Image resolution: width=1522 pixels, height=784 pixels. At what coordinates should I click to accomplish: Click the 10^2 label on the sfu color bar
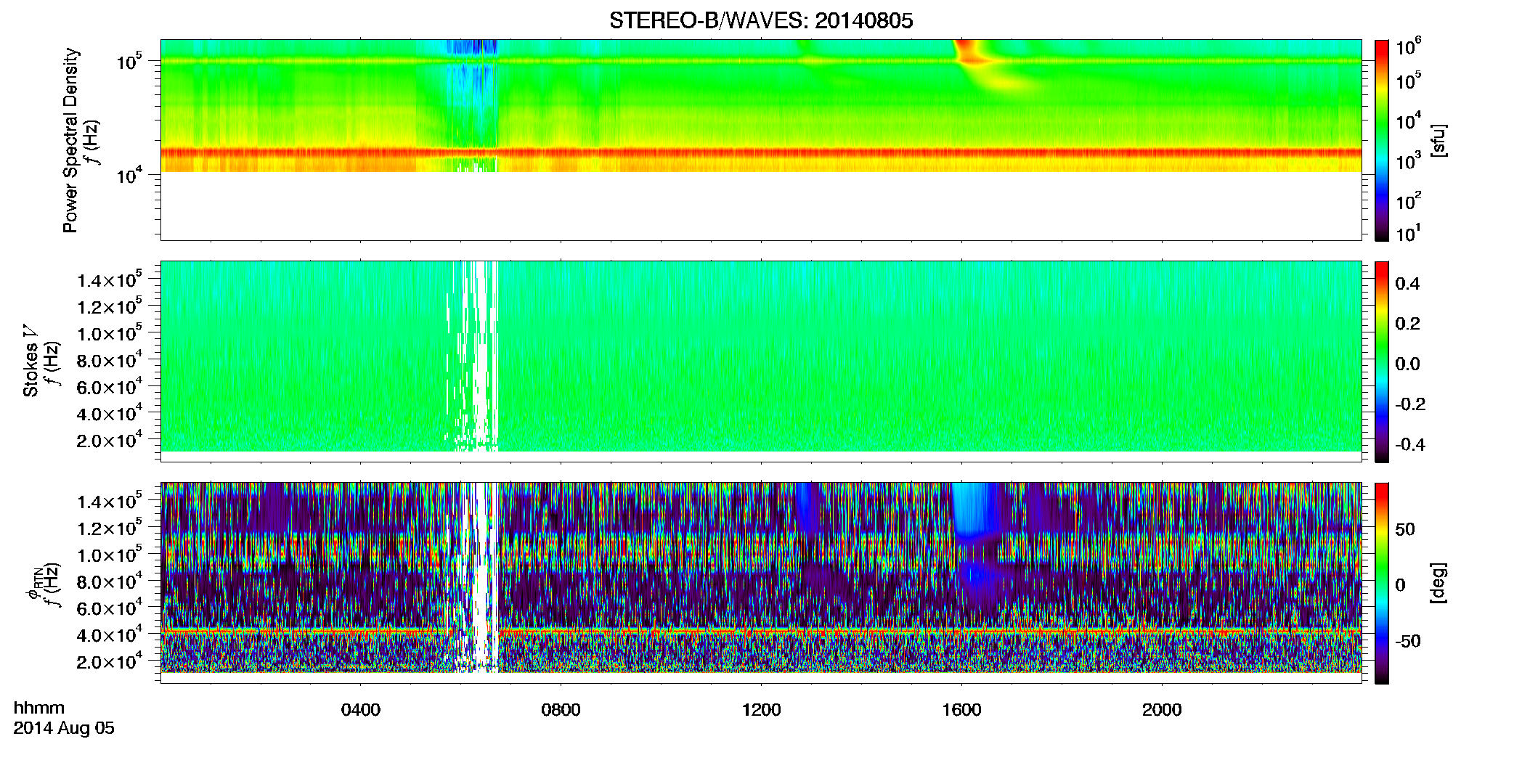coord(1409,200)
